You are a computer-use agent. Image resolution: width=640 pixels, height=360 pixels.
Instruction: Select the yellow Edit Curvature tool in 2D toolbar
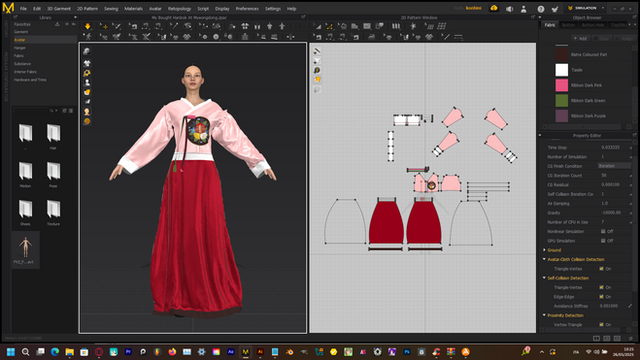coord(329,26)
